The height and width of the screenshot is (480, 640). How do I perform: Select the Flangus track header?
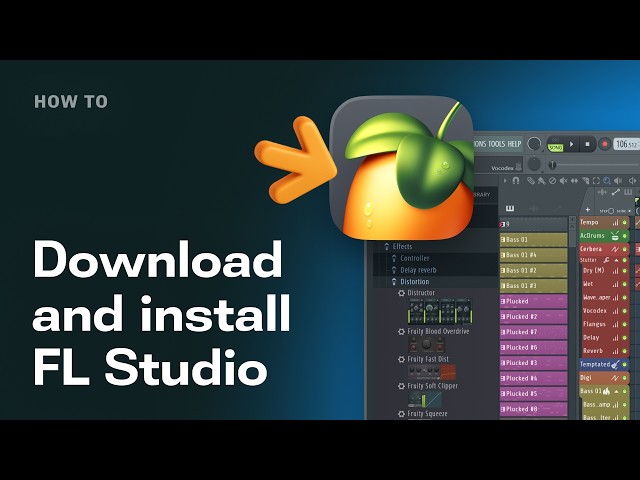(604, 324)
